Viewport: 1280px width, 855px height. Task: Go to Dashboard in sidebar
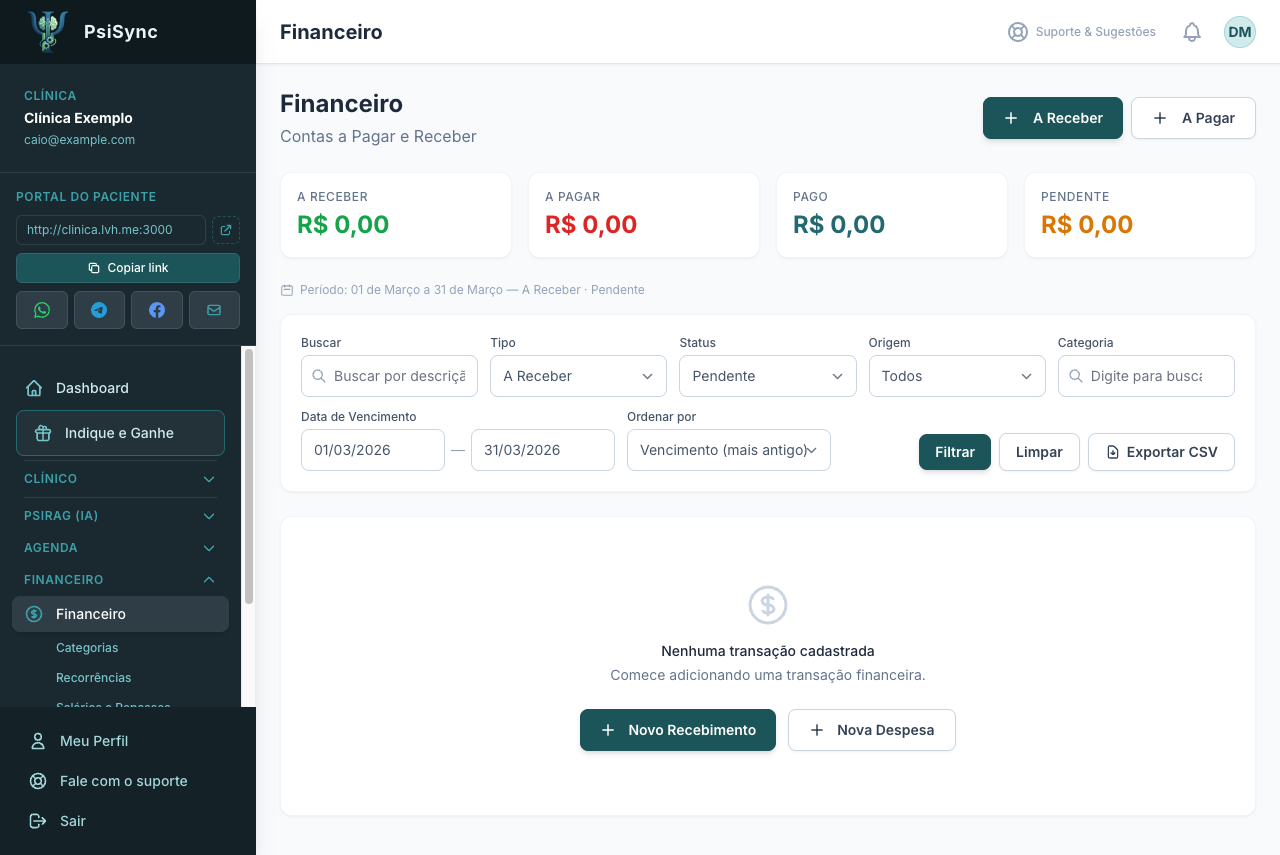[120, 388]
